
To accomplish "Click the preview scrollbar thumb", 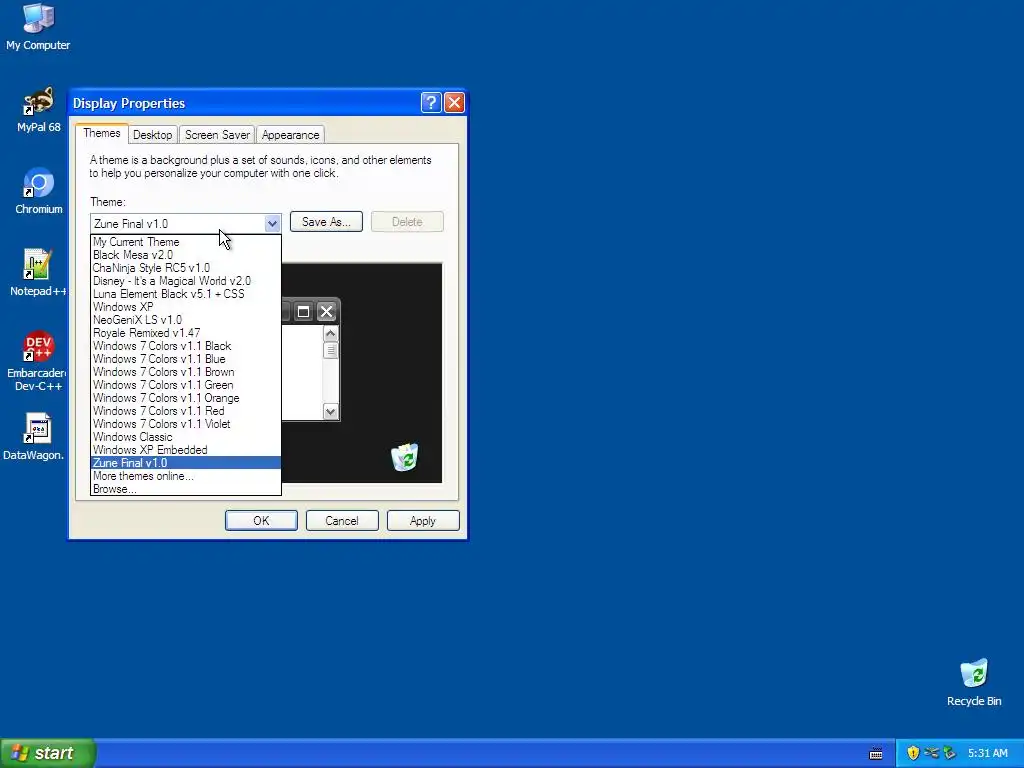I will coord(330,351).
